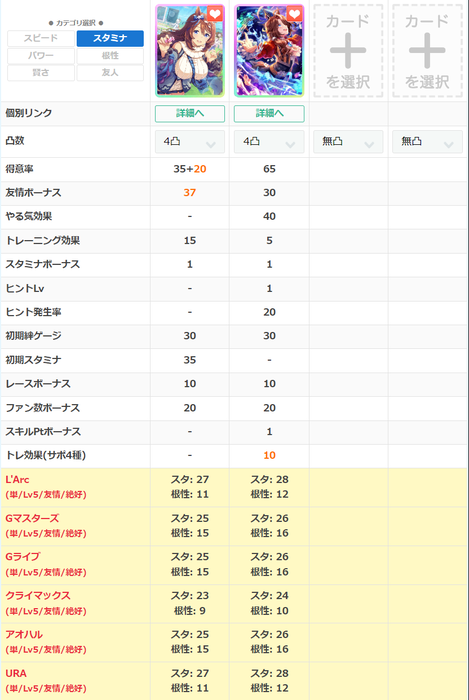Add a card in fourth slot
469x700 pixels.
click(427, 51)
